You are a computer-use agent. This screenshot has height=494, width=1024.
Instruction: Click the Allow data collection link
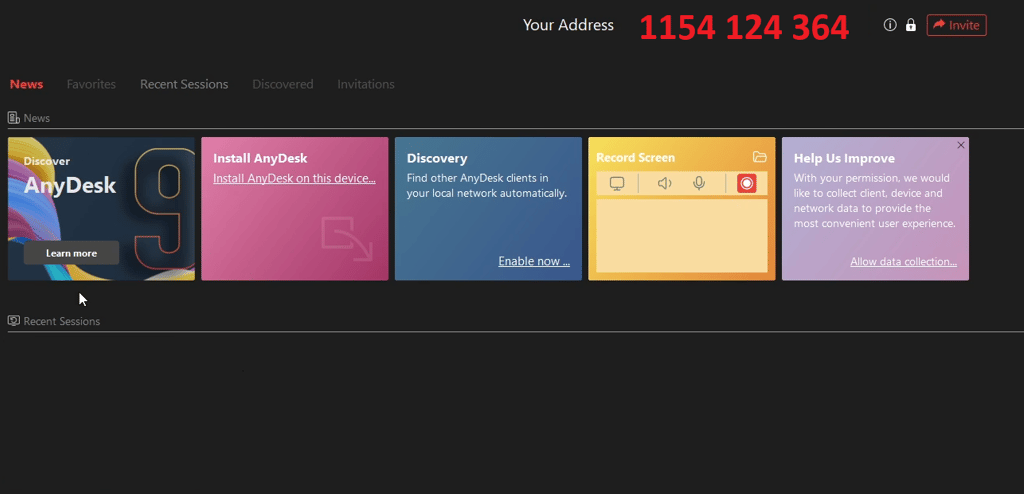point(903,261)
